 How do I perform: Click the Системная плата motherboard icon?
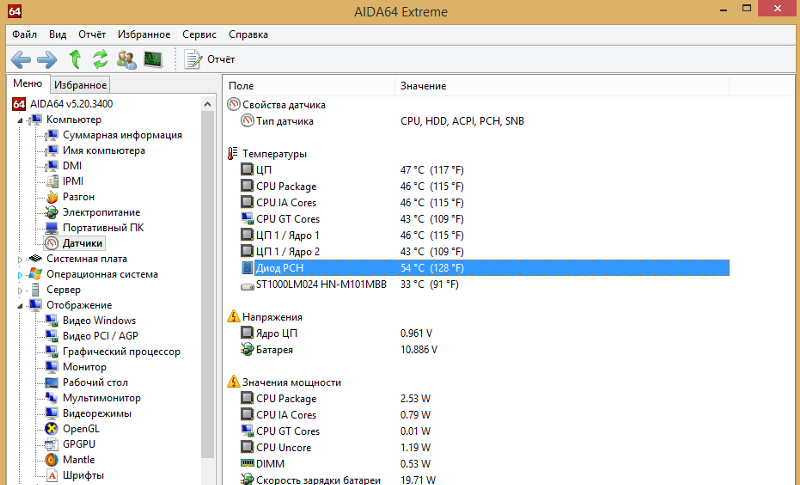click(x=35, y=259)
